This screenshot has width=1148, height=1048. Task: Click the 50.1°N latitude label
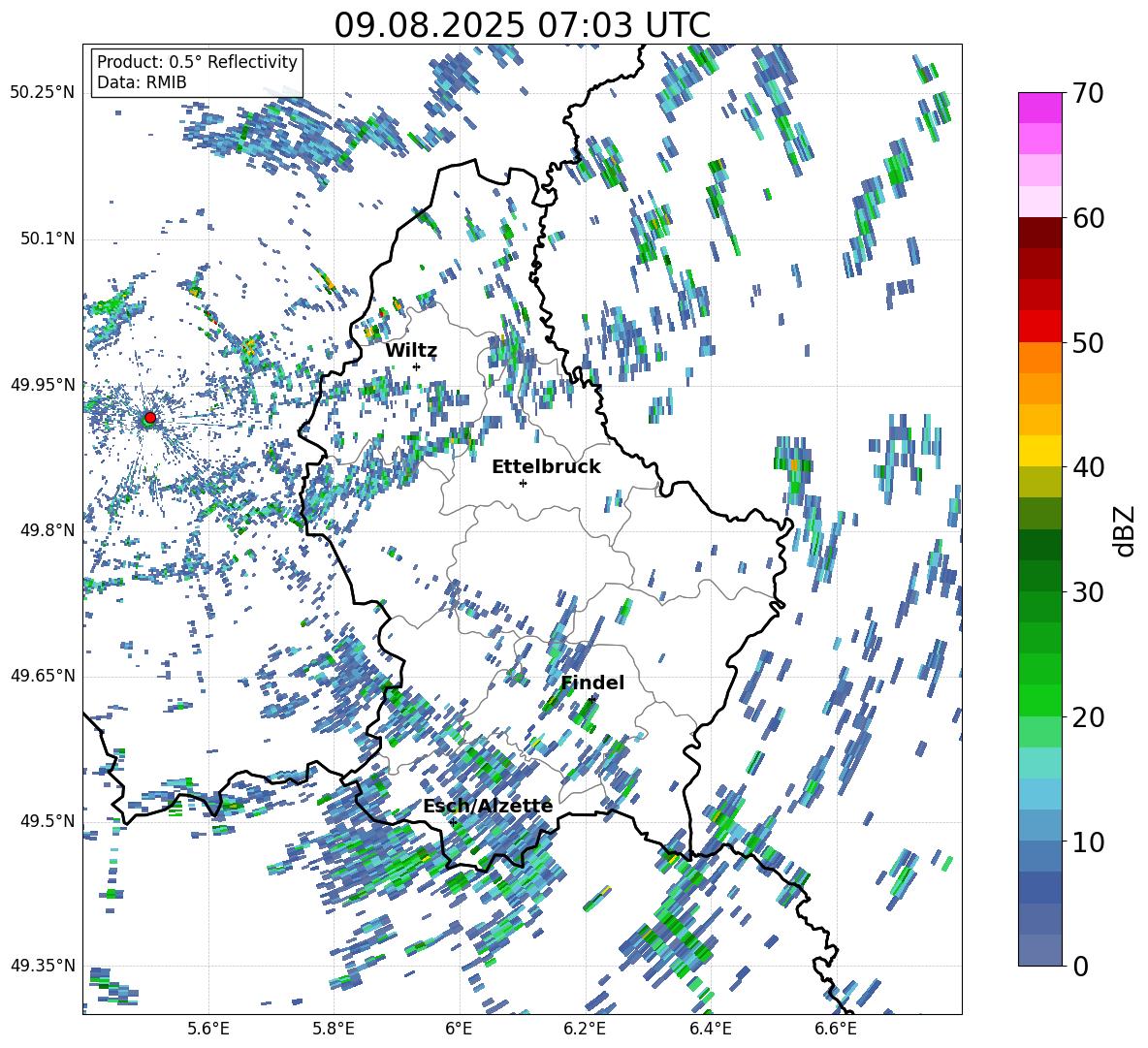tap(47, 239)
